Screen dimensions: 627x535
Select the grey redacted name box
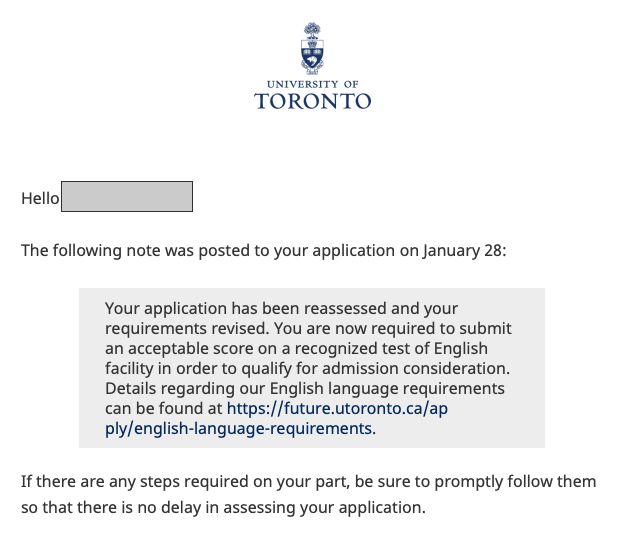[127, 196]
